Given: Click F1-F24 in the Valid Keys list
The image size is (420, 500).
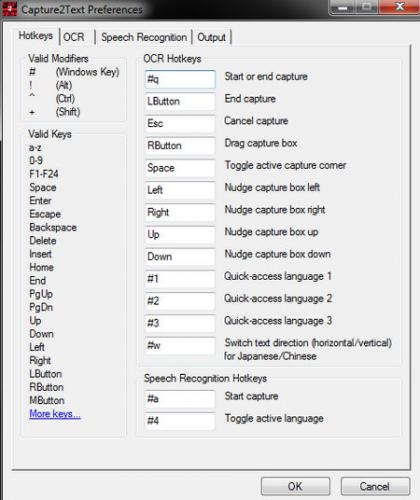Looking at the screenshot, I should (x=44, y=174).
